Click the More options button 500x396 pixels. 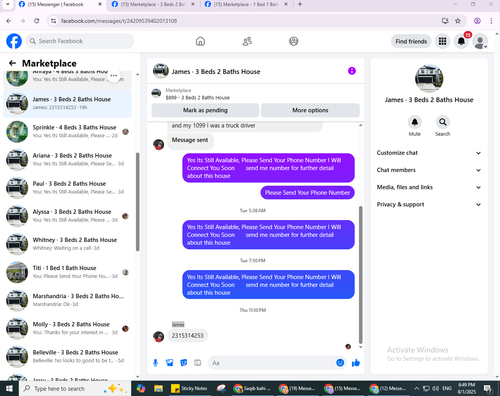(310, 110)
